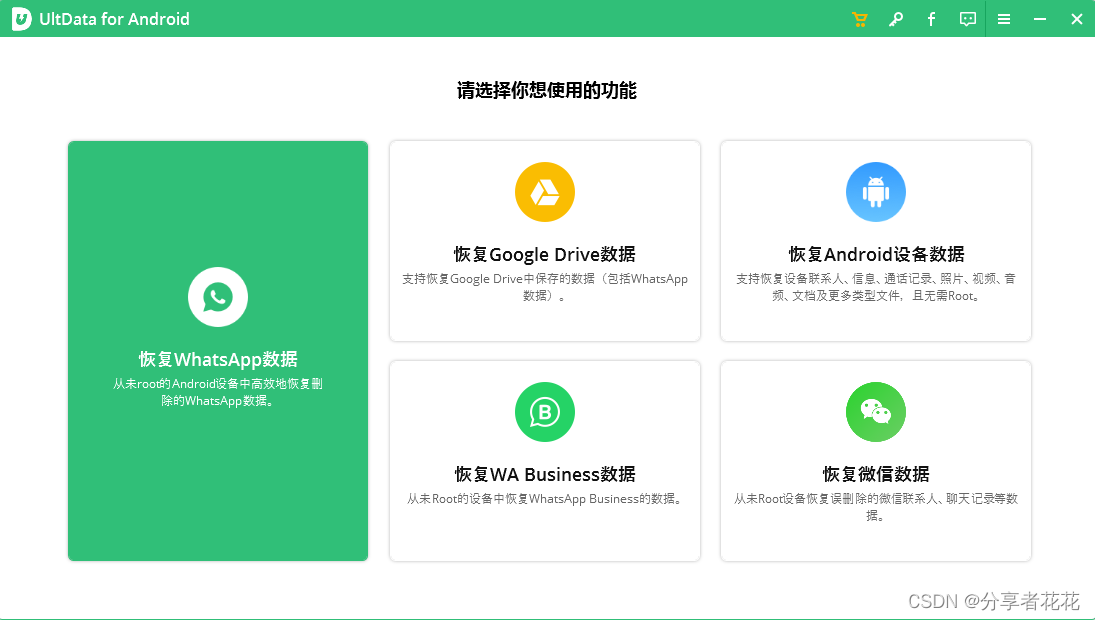The height and width of the screenshot is (620, 1095).
Task: Select the 恢复Google Drive数据 title
Action: click(545, 254)
